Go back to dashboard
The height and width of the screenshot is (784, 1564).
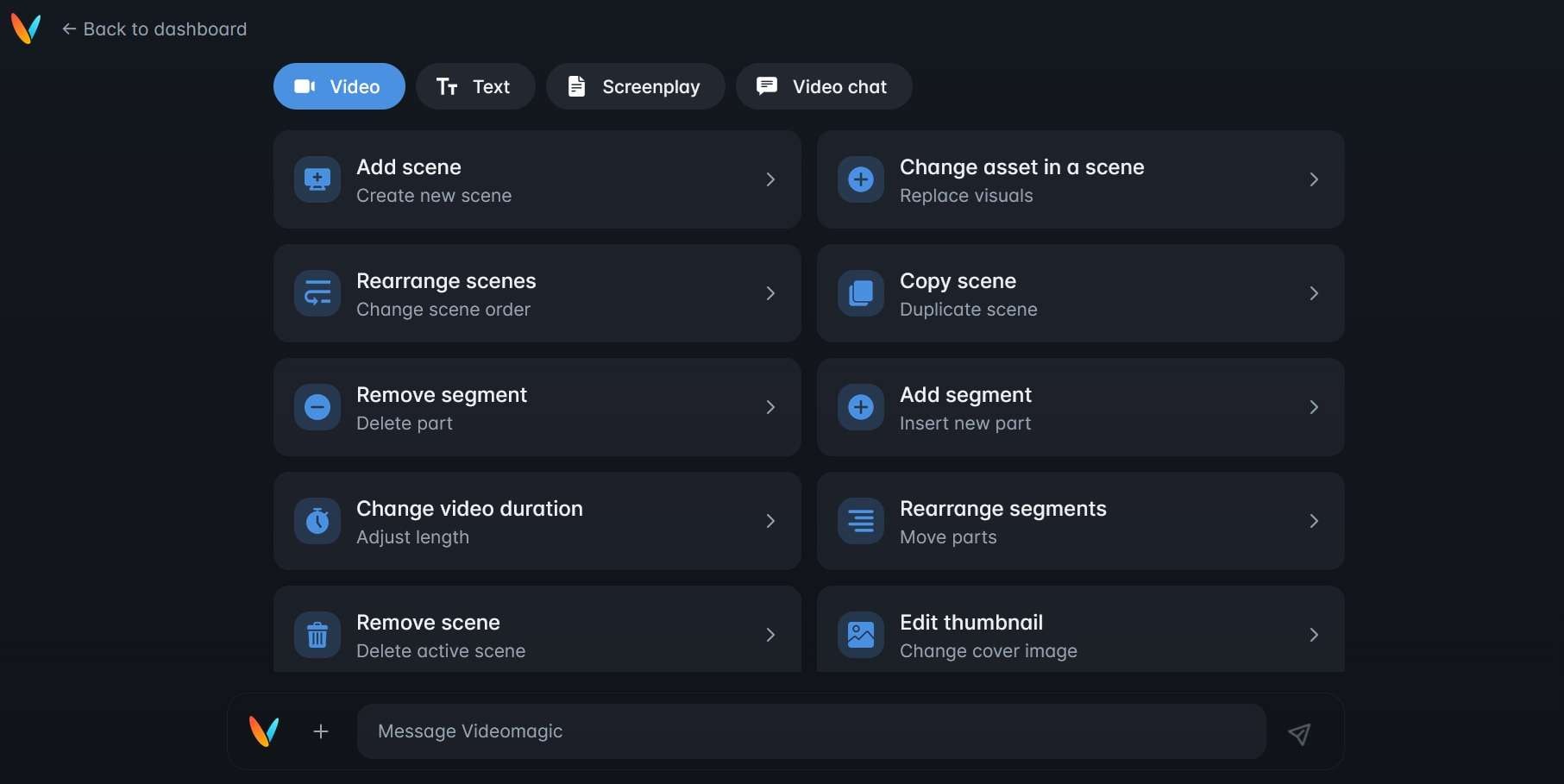tap(154, 29)
